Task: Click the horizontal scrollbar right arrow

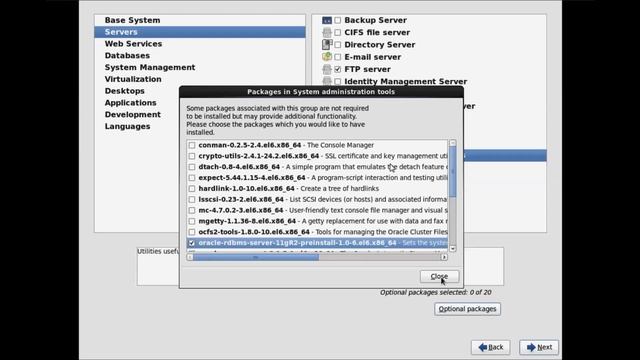Action: 444,257
